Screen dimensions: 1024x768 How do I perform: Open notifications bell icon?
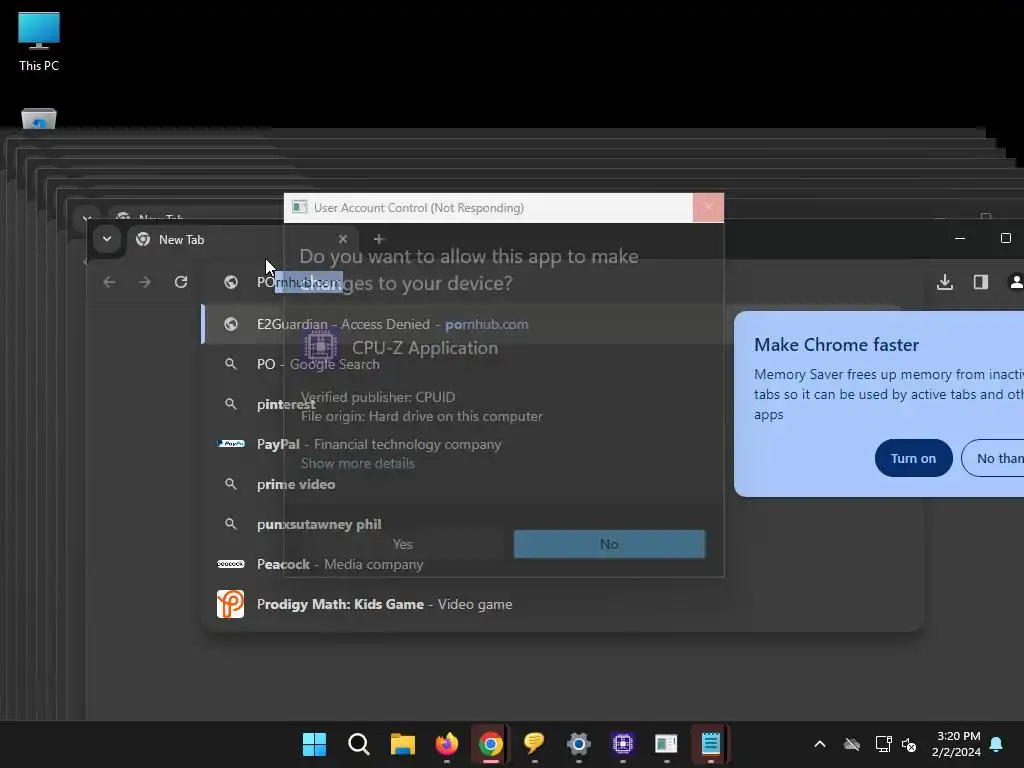[x=997, y=744]
